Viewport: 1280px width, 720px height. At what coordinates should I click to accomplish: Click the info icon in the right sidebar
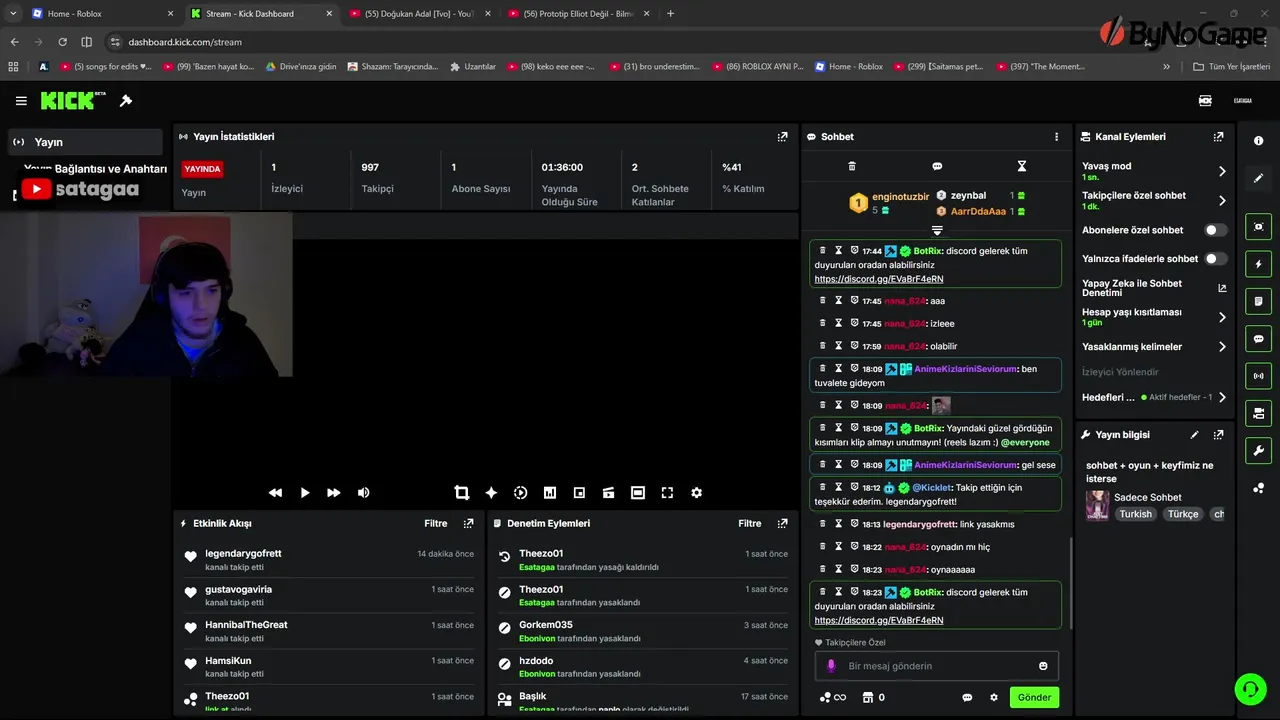pos(1258,141)
